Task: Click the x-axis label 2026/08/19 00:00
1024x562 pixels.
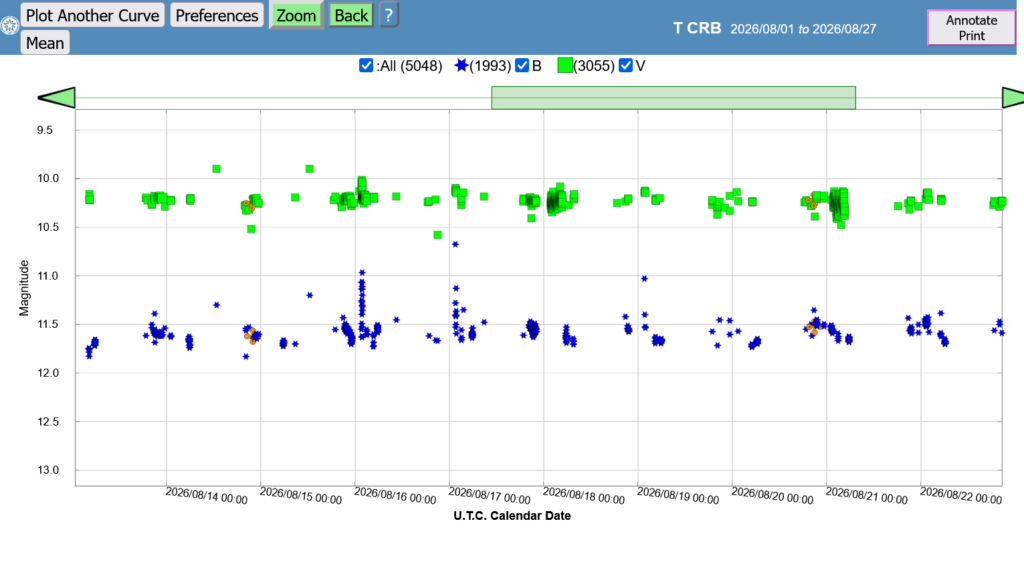Action: coord(678,496)
